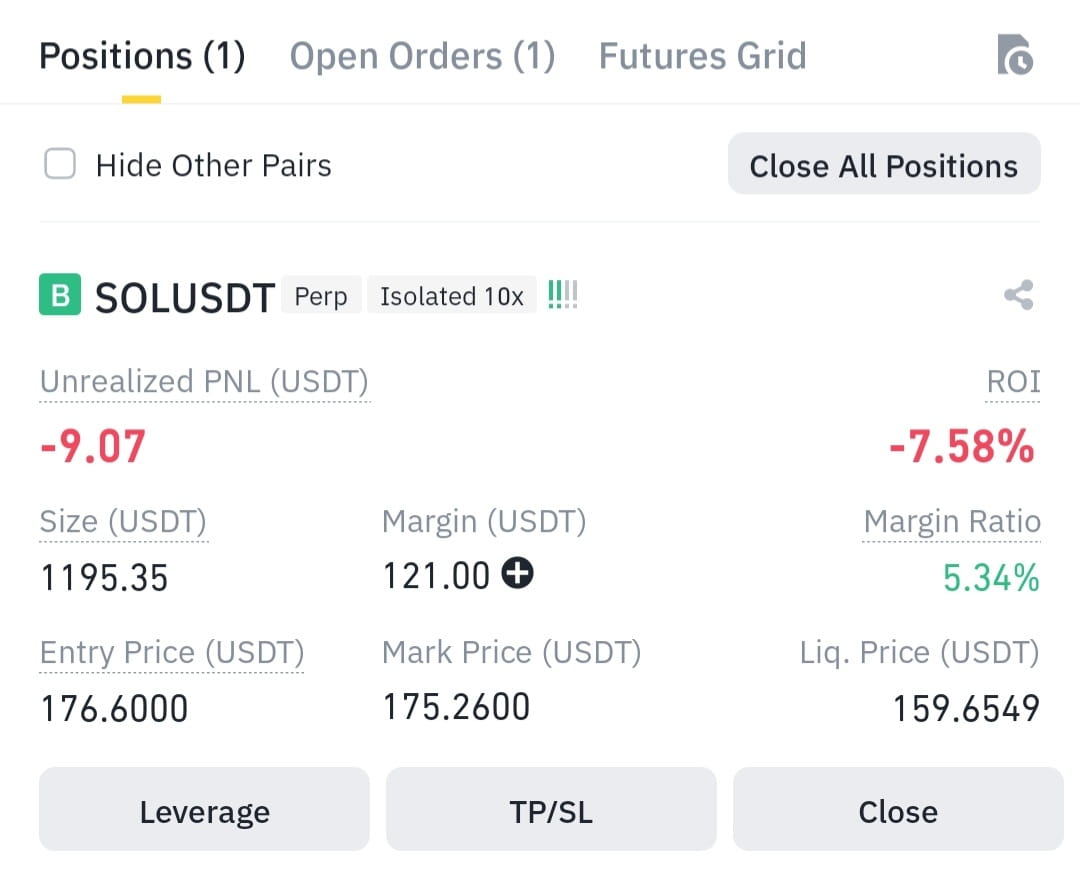Viewport: 1080px width, 884px height.
Task: Open the Open Orders (1) tab
Action: 422,56
